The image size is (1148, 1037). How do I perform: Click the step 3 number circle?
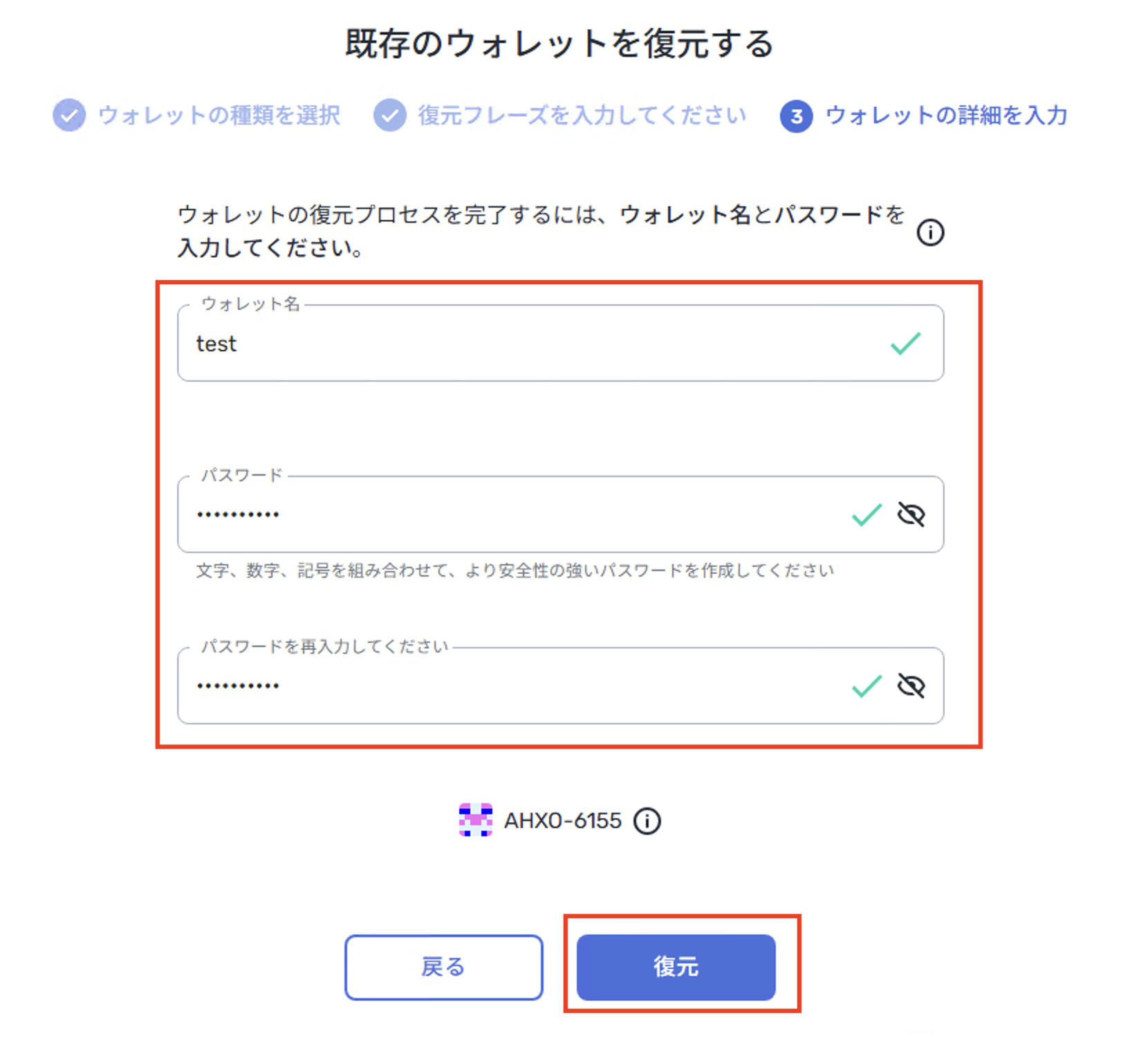click(x=797, y=116)
